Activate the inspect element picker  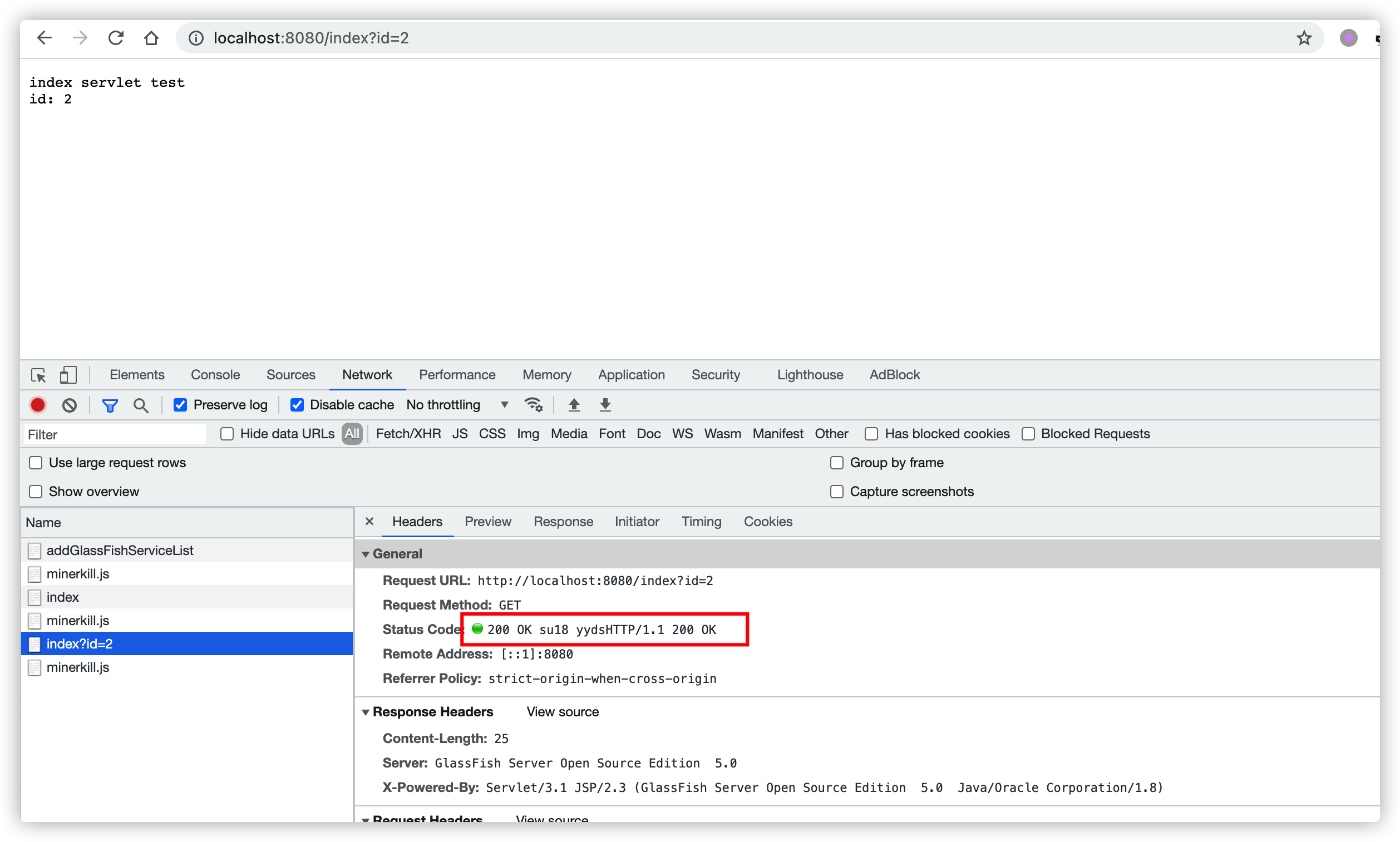(38, 375)
